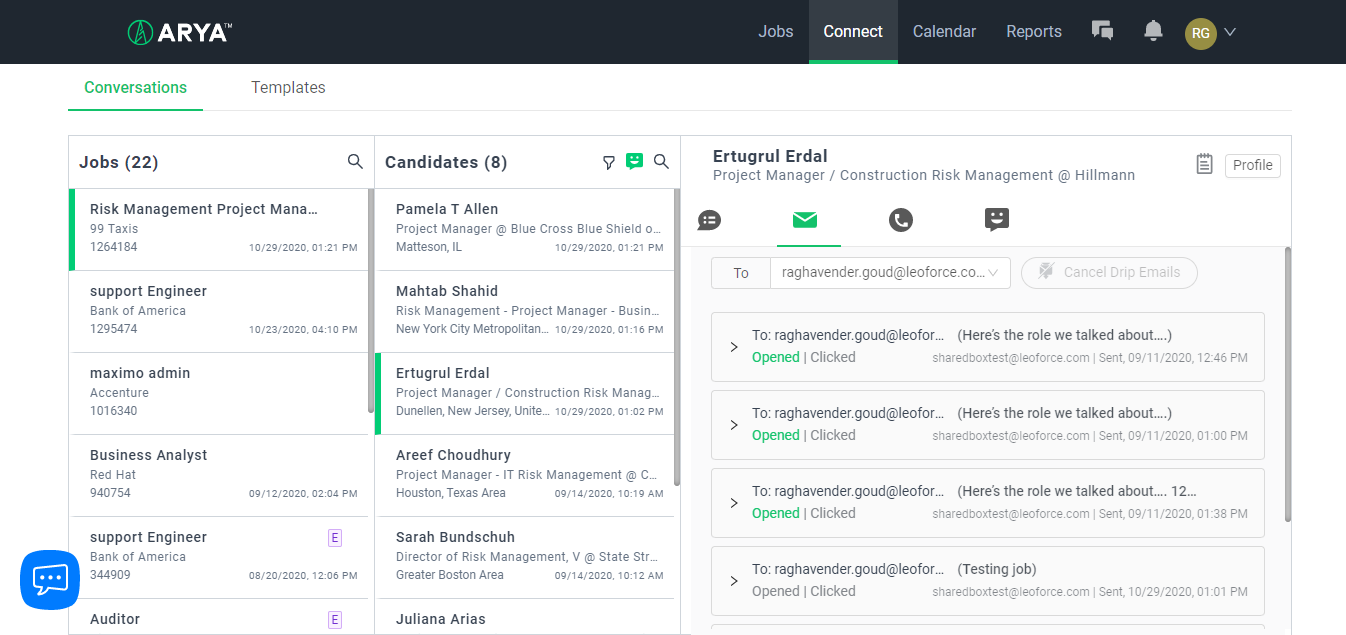Open Ertugrul Erdal's Profile
Image resolution: width=1346 pixels, height=635 pixels.
point(1252,165)
